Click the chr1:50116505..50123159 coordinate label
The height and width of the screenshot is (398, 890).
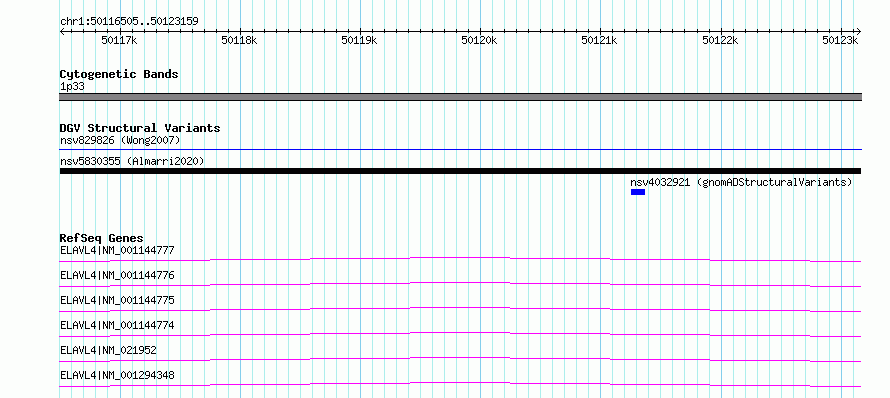129,22
